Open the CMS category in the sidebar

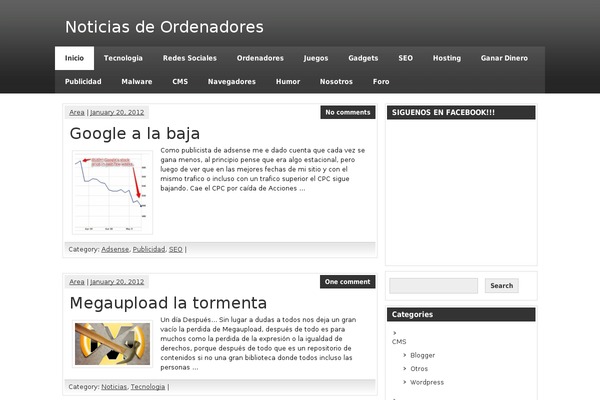point(399,342)
